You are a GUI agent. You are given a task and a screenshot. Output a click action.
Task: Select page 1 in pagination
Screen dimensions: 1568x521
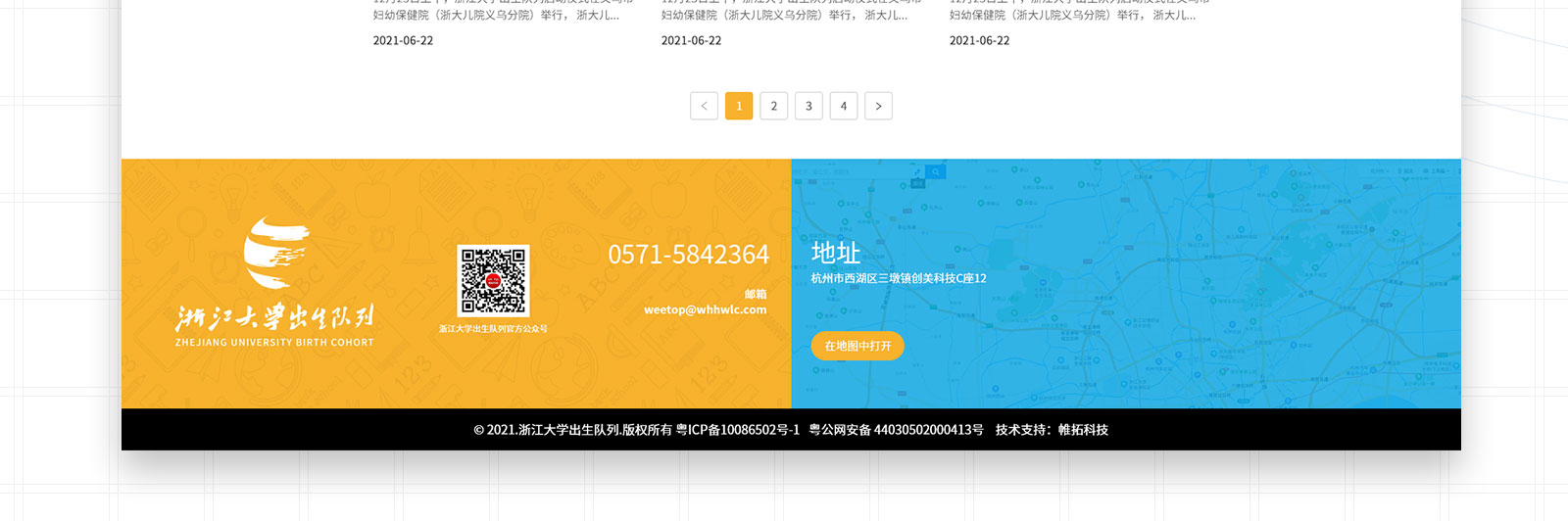(739, 106)
